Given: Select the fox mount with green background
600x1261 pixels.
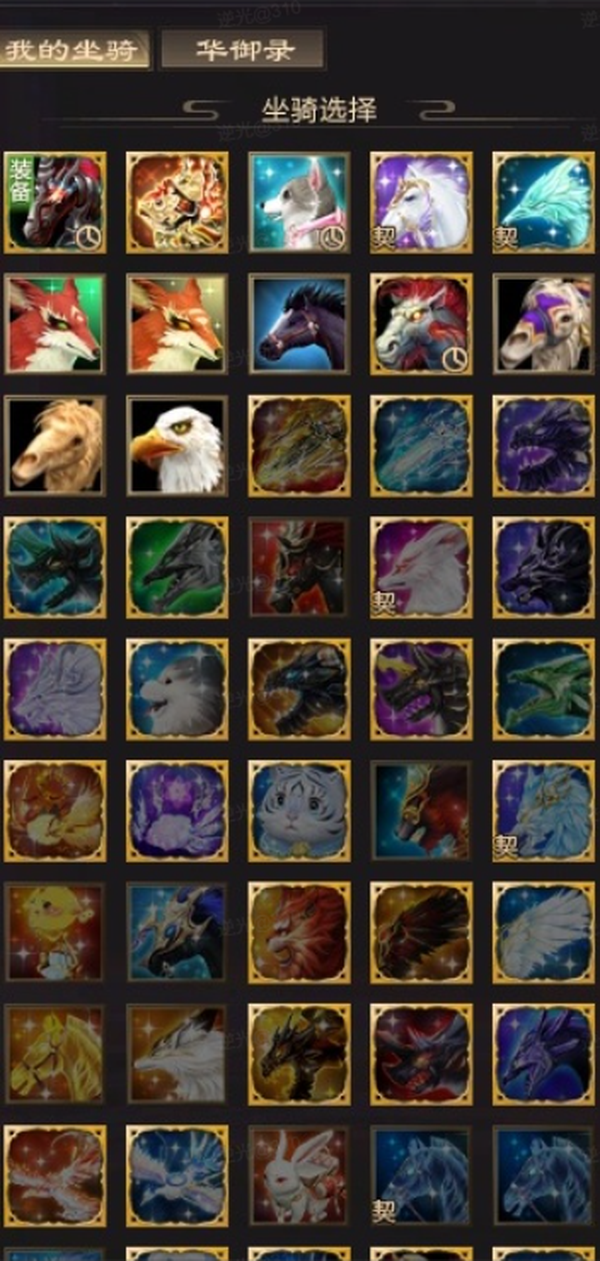Looking at the screenshot, I should 55,325.
